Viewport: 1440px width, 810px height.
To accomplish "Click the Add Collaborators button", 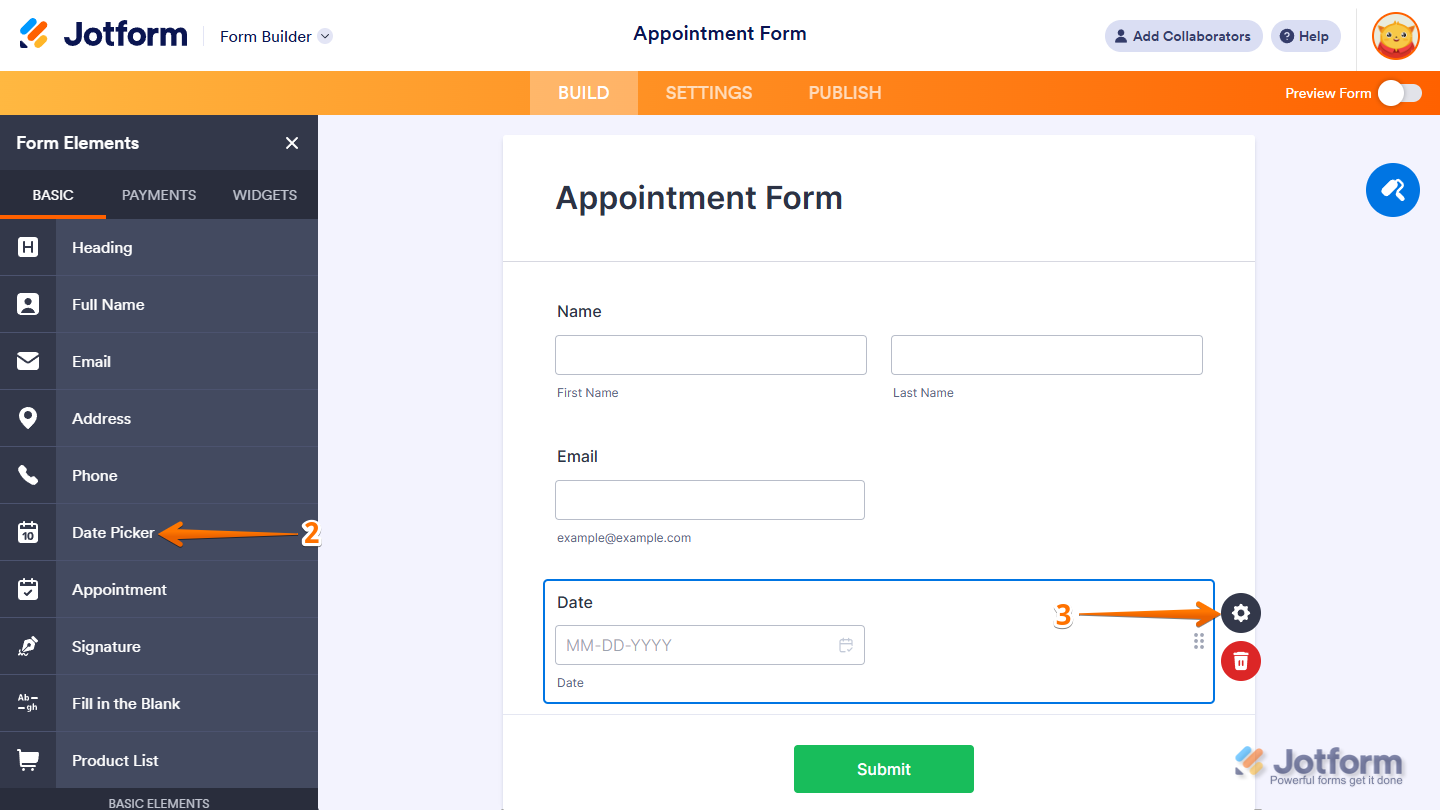I will [x=1183, y=35].
